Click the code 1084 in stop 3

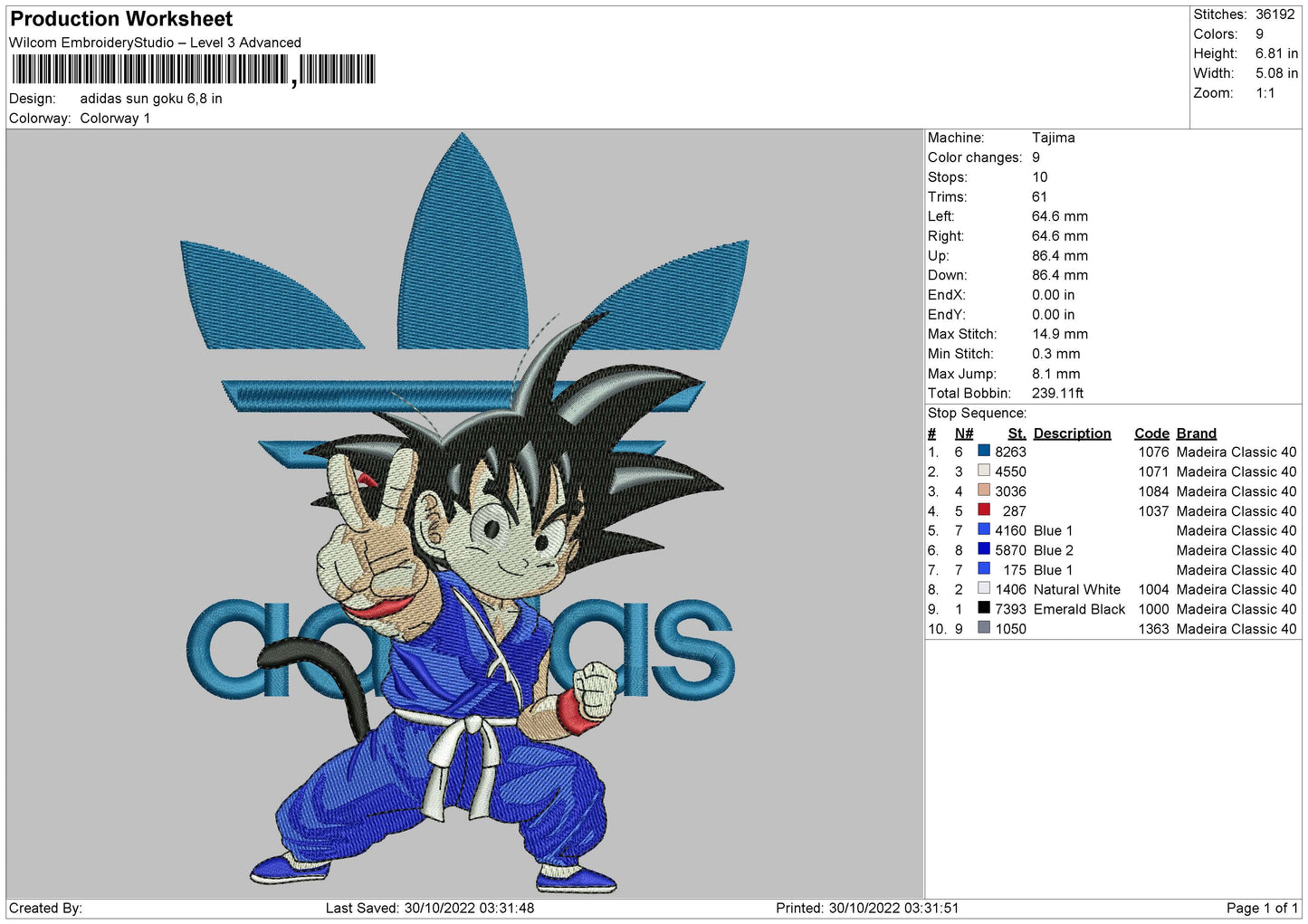pyautogui.click(x=1154, y=491)
